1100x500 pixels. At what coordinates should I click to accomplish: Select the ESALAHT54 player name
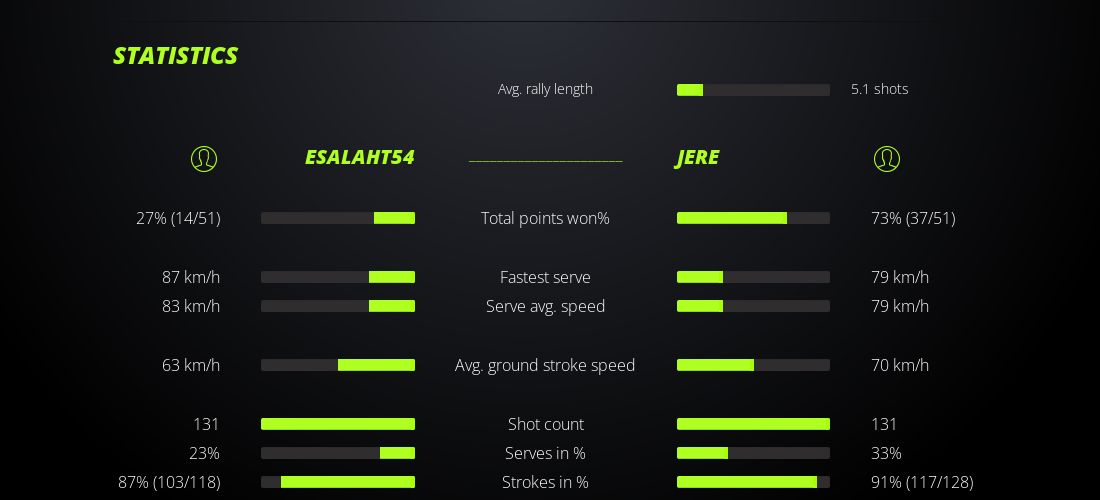click(359, 157)
